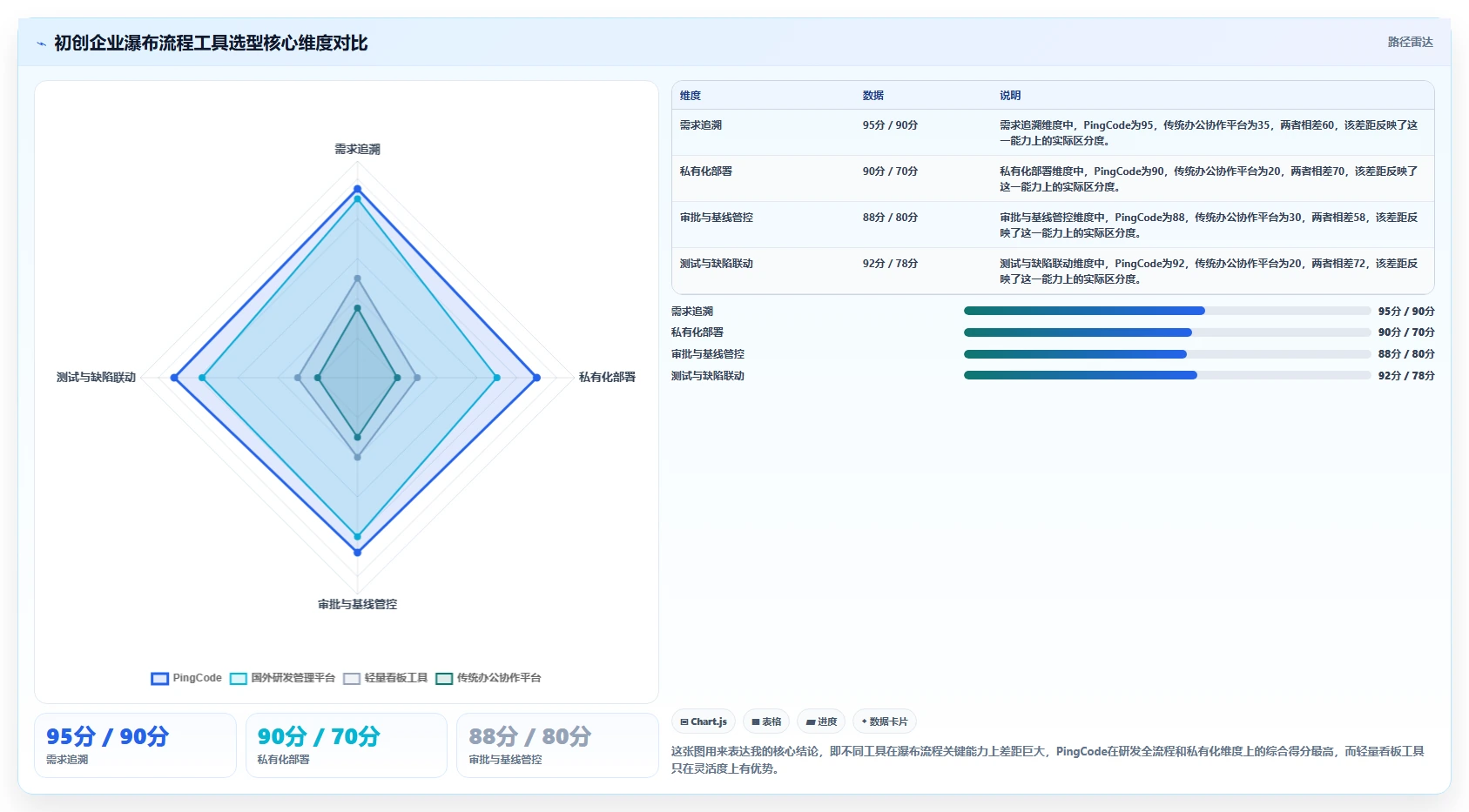Viewport: 1469px width, 812px height.
Task: Click the 92分 / 78分 label beside progress bar
Action: point(1406,376)
